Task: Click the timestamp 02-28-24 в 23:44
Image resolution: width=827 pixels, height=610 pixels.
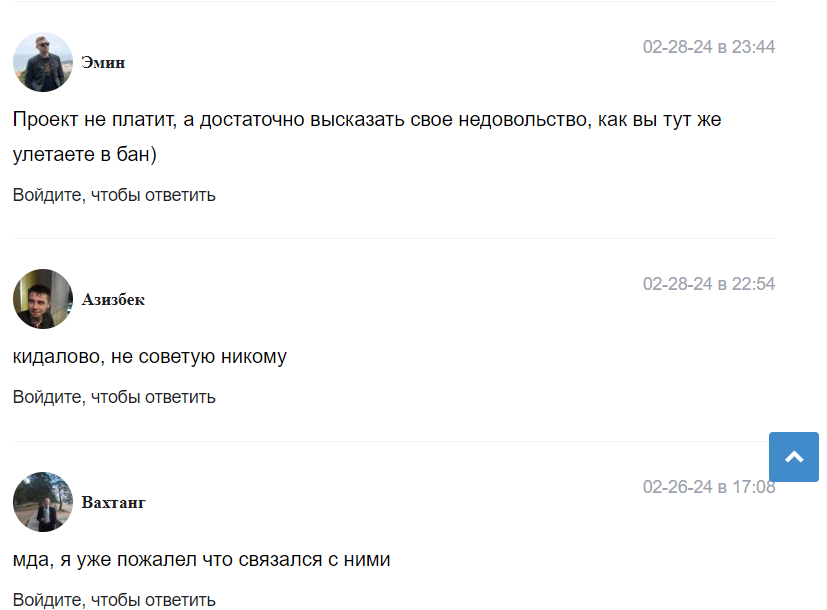Action: point(708,47)
